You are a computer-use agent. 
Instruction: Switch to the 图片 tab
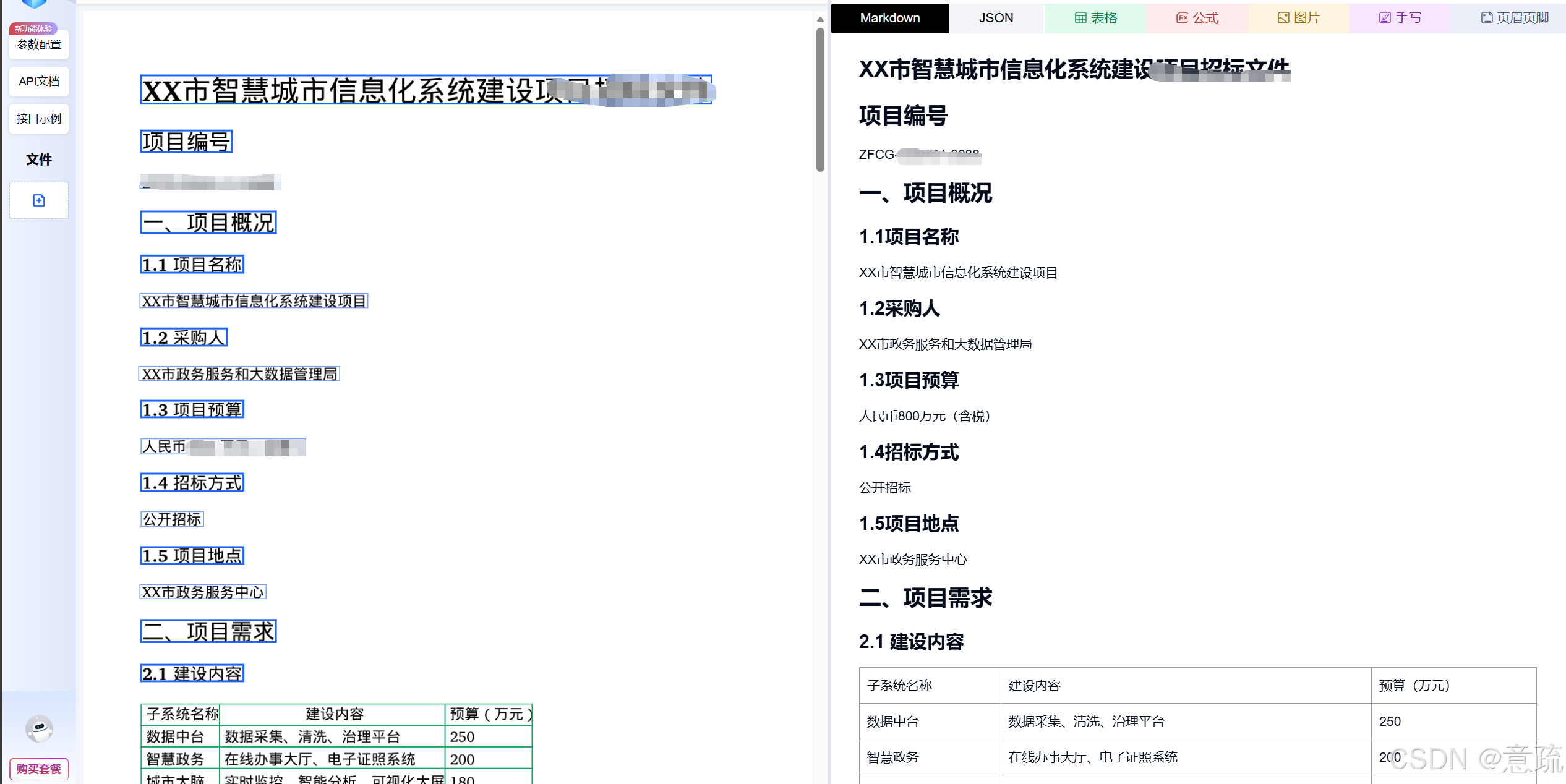(x=1299, y=18)
